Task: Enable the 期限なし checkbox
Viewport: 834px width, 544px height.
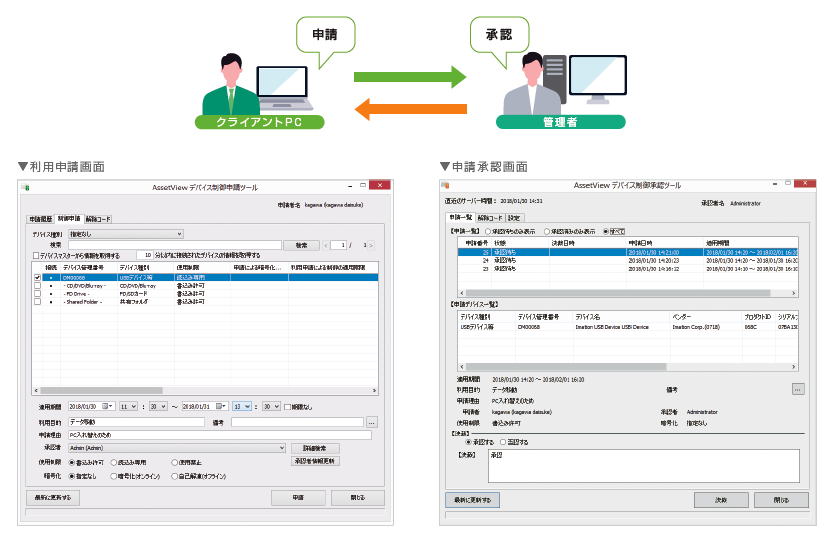Action: [x=287, y=407]
